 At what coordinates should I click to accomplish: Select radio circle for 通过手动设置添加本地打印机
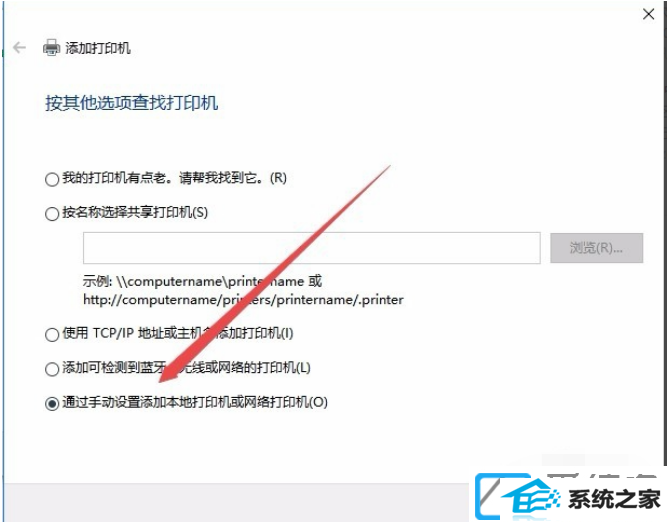pos(52,404)
